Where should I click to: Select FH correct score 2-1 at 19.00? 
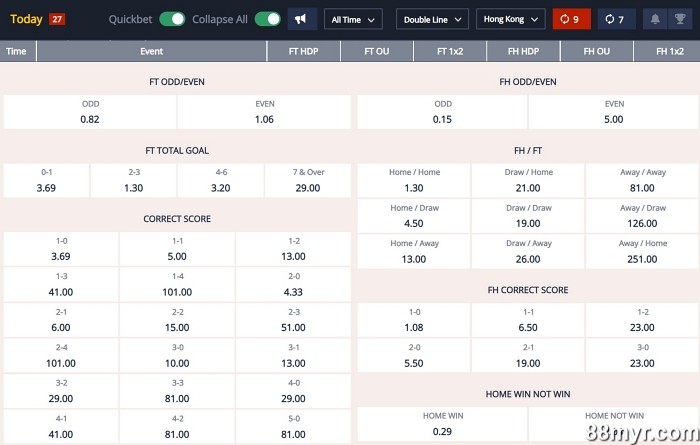click(x=528, y=356)
